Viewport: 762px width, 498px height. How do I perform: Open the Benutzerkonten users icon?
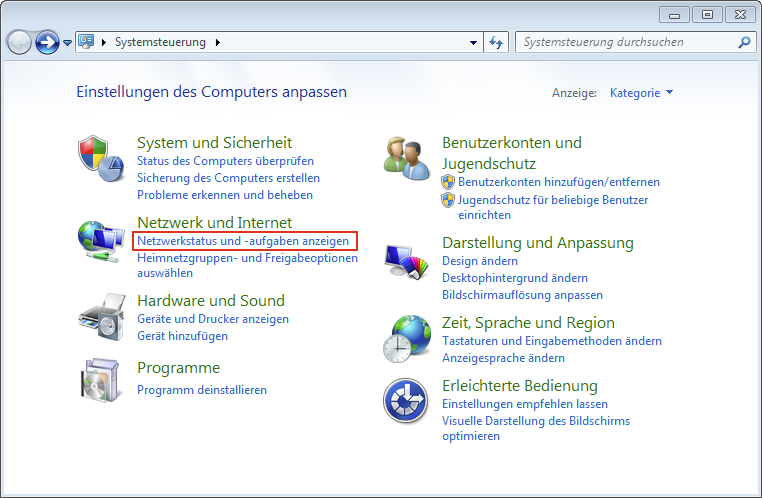pyautogui.click(x=407, y=158)
